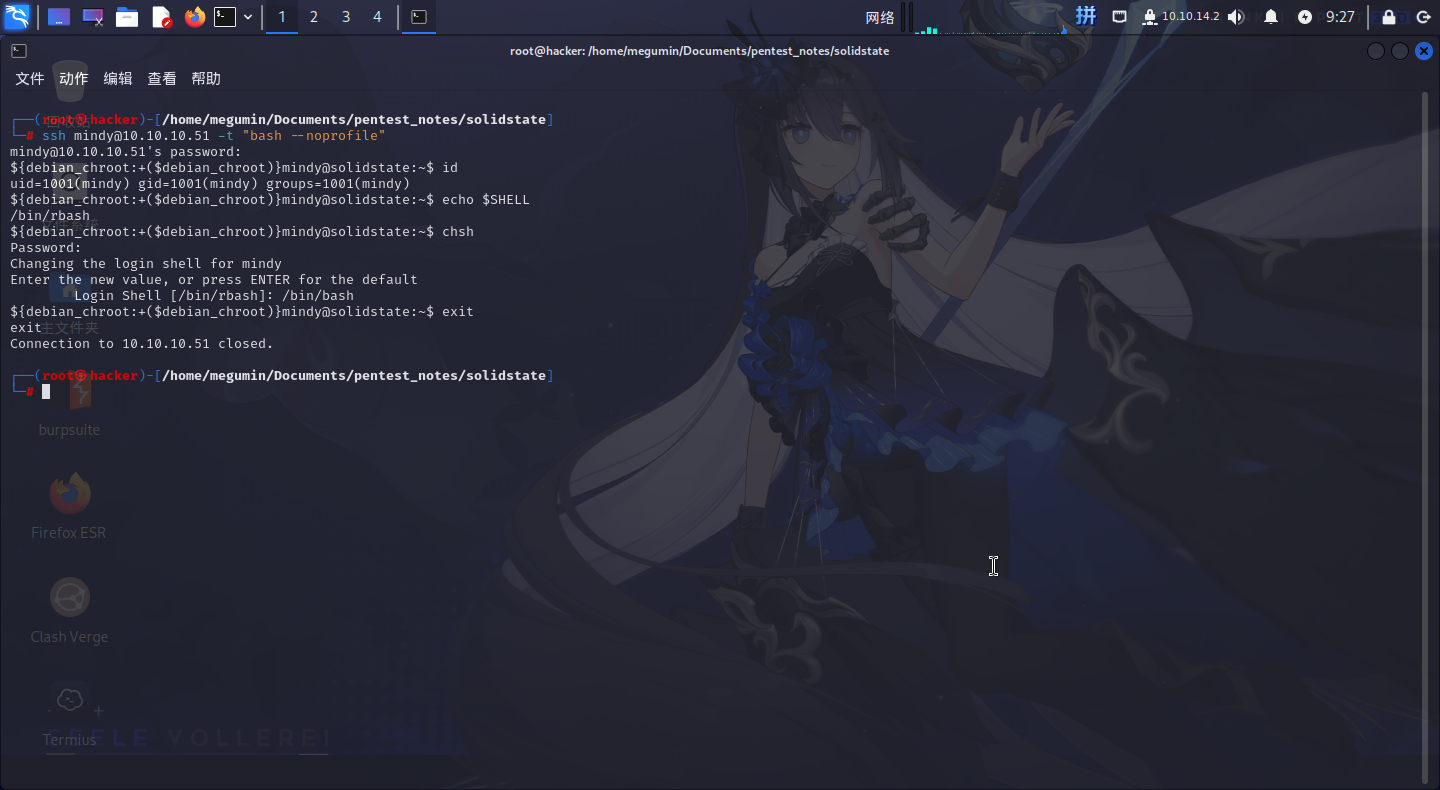Open the 动作 menu in the terminal

(x=74, y=79)
